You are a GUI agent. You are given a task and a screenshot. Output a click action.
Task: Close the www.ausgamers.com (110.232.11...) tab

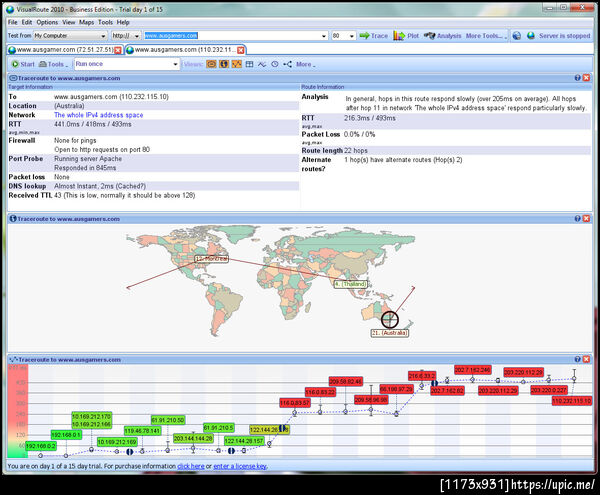point(241,50)
